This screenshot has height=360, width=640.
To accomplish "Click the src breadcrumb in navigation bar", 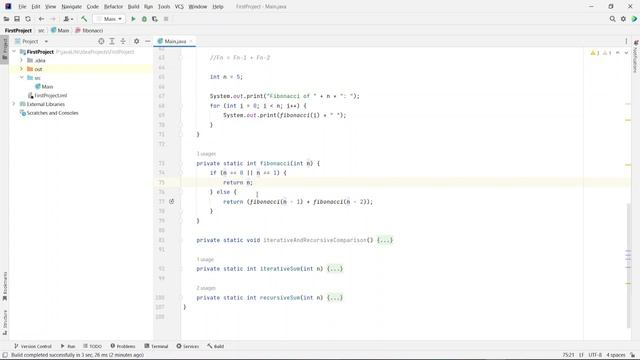I will (41, 30).
